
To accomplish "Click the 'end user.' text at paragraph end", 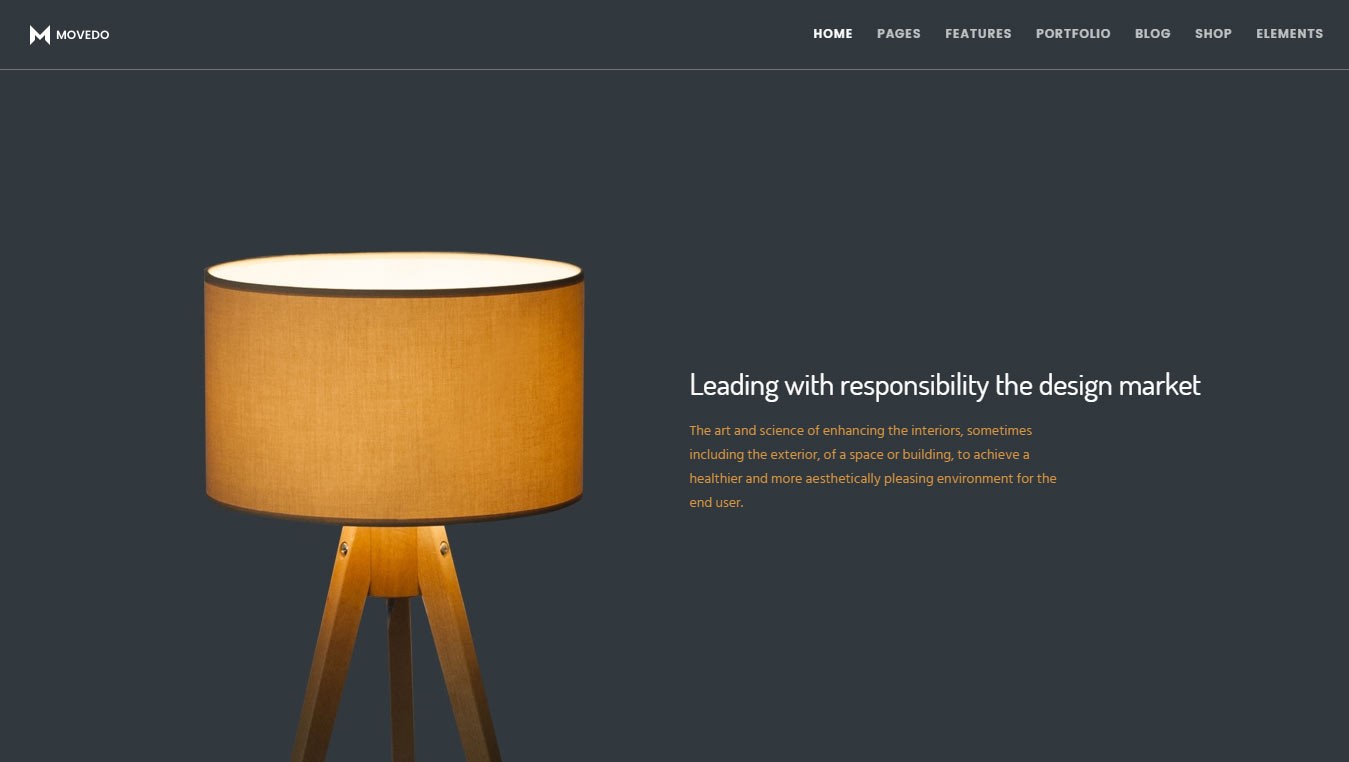I will [716, 503].
